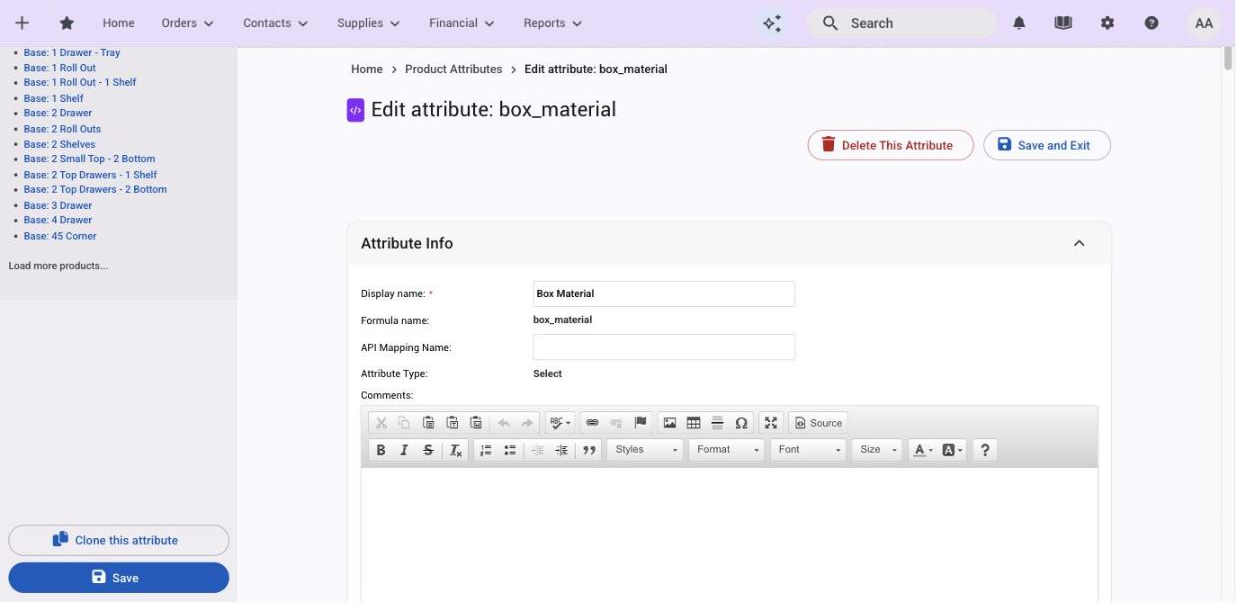
Task: Open the Contacts menu
Action: (275, 23)
